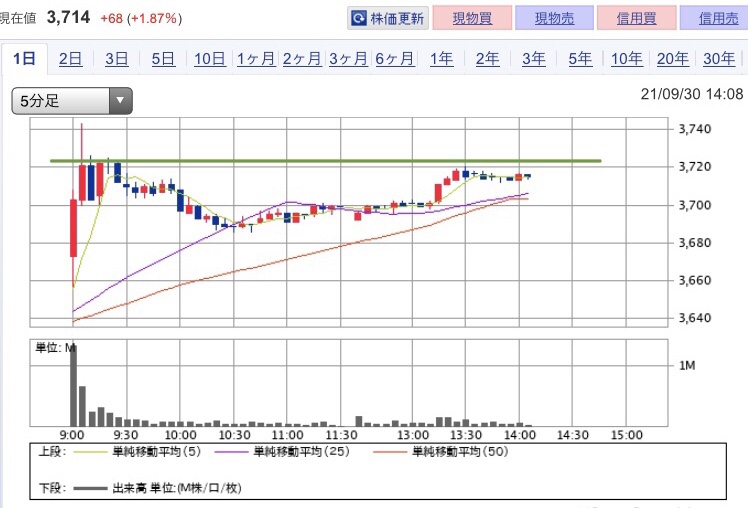Click the refresh icon on 株価更新 button
This screenshot has width=748, height=508.
(x=358, y=19)
